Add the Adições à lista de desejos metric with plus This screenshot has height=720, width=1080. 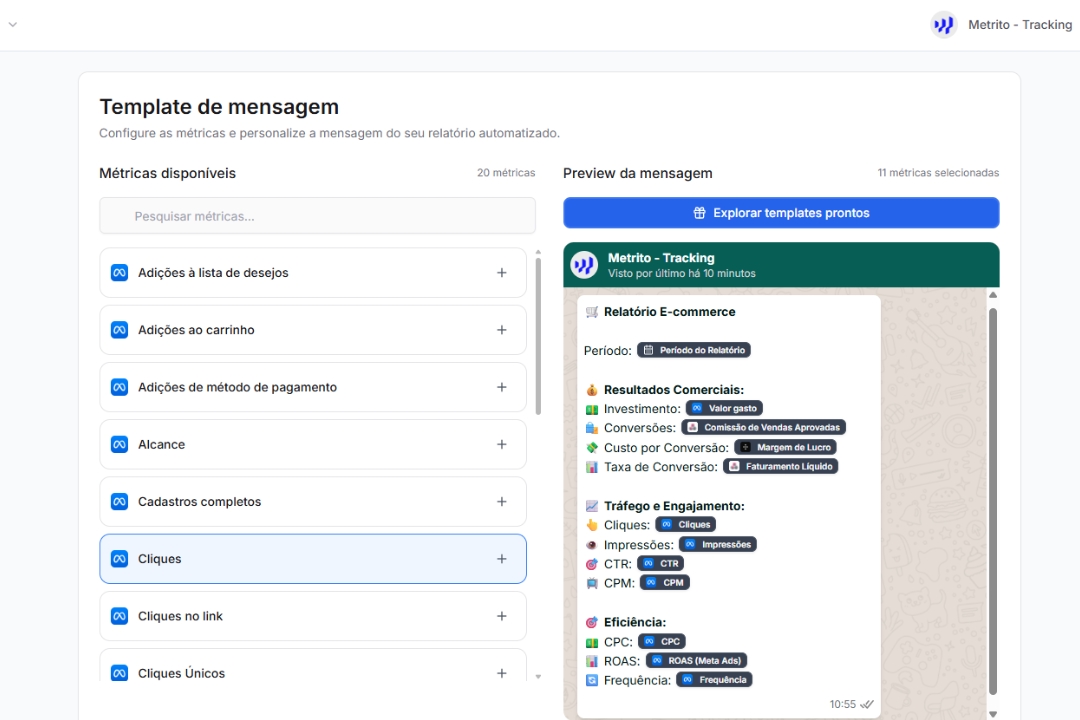pyautogui.click(x=501, y=273)
